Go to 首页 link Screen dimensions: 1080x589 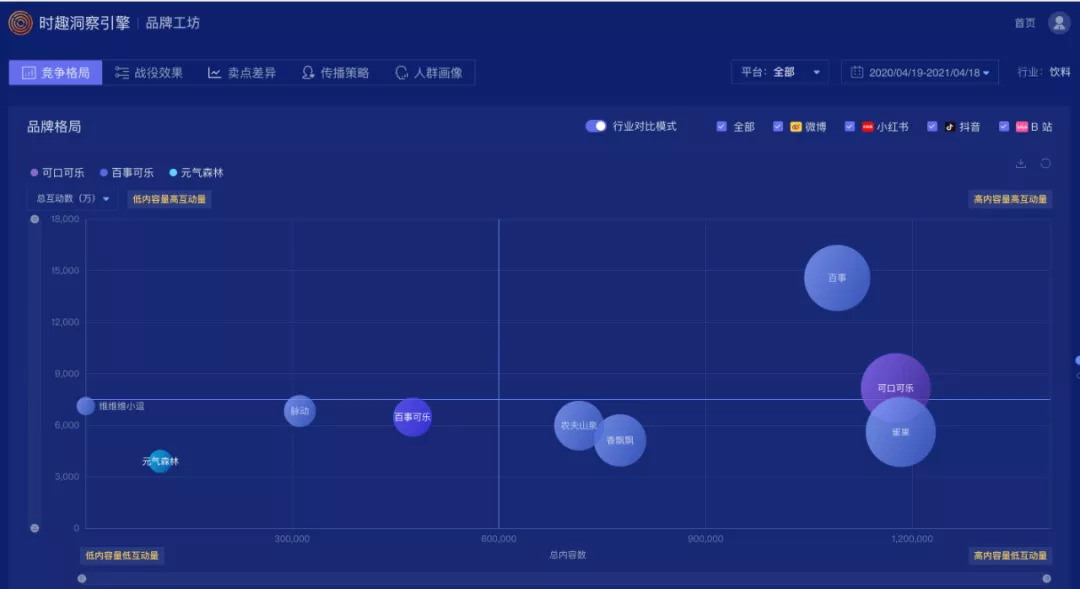pyautogui.click(x=1024, y=23)
